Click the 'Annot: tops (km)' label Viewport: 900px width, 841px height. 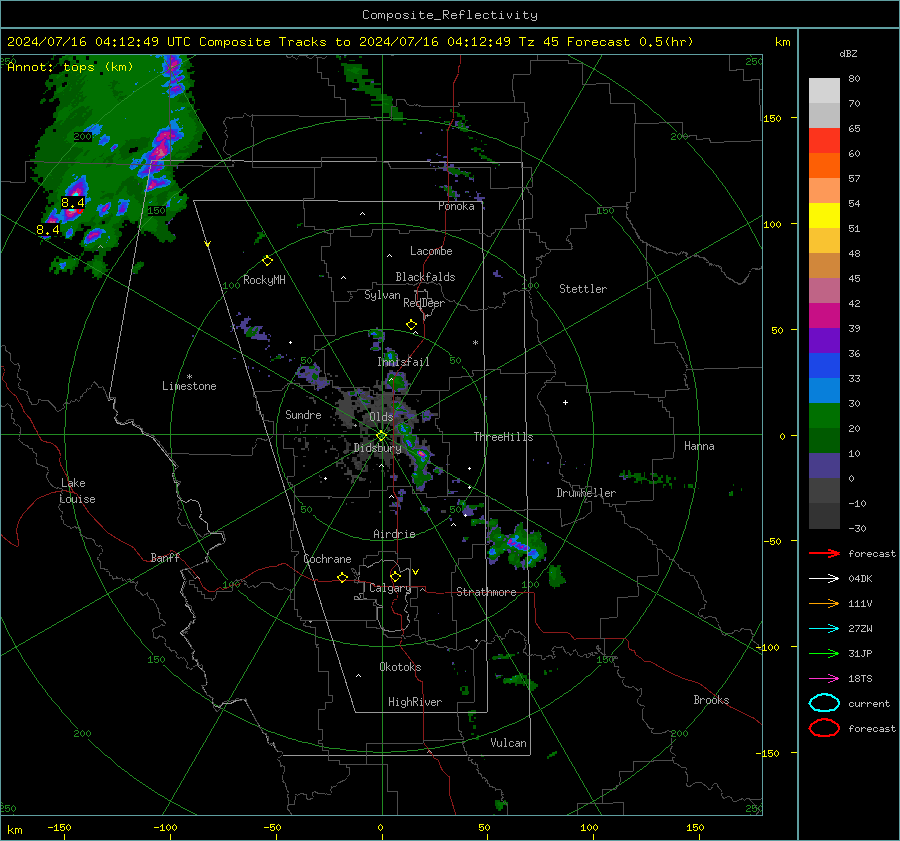70,67
